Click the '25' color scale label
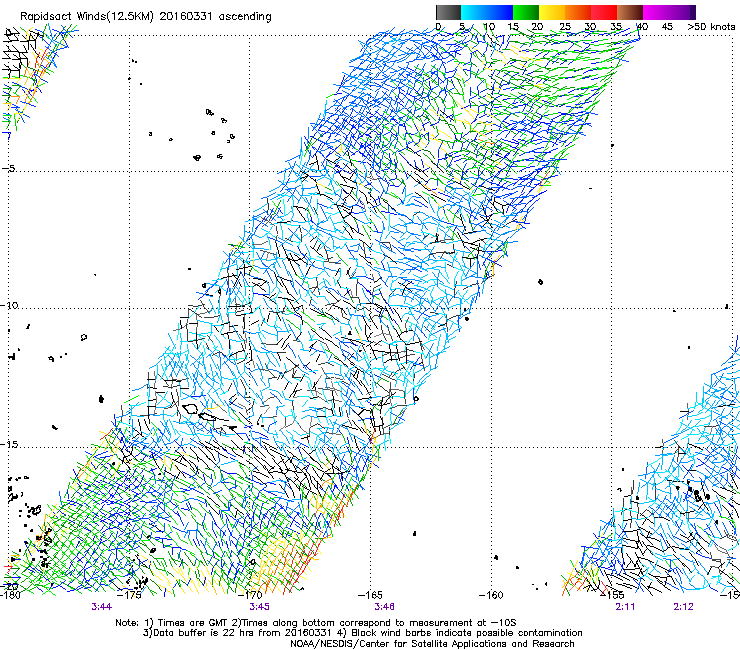Image resolution: width=740 pixels, height=650 pixels. (565, 27)
